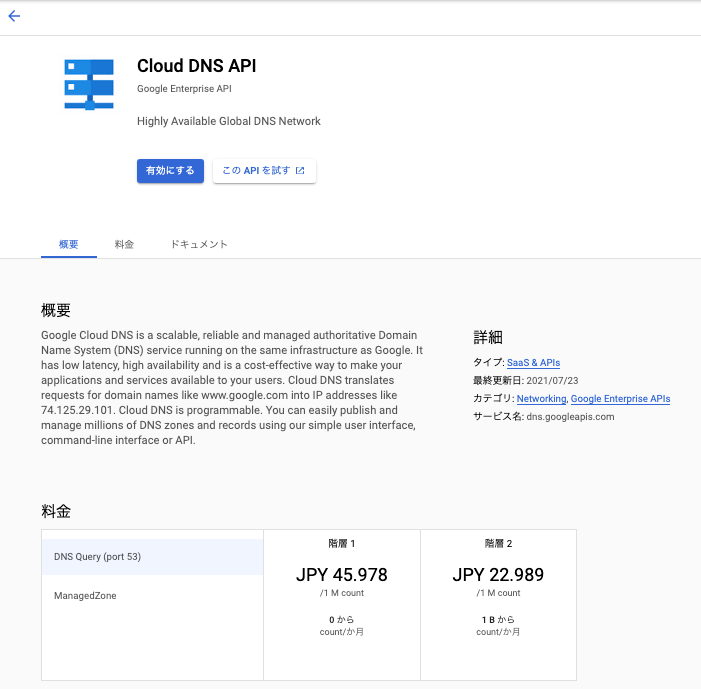Click the 階層 1 column header
This screenshot has width=701, height=689.
click(x=342, y=543)
